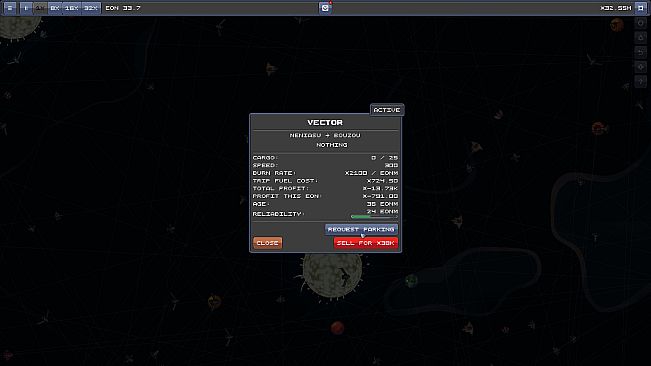
Task: Select the small red planet near the bottom
Action: click(x=338, y=328)
